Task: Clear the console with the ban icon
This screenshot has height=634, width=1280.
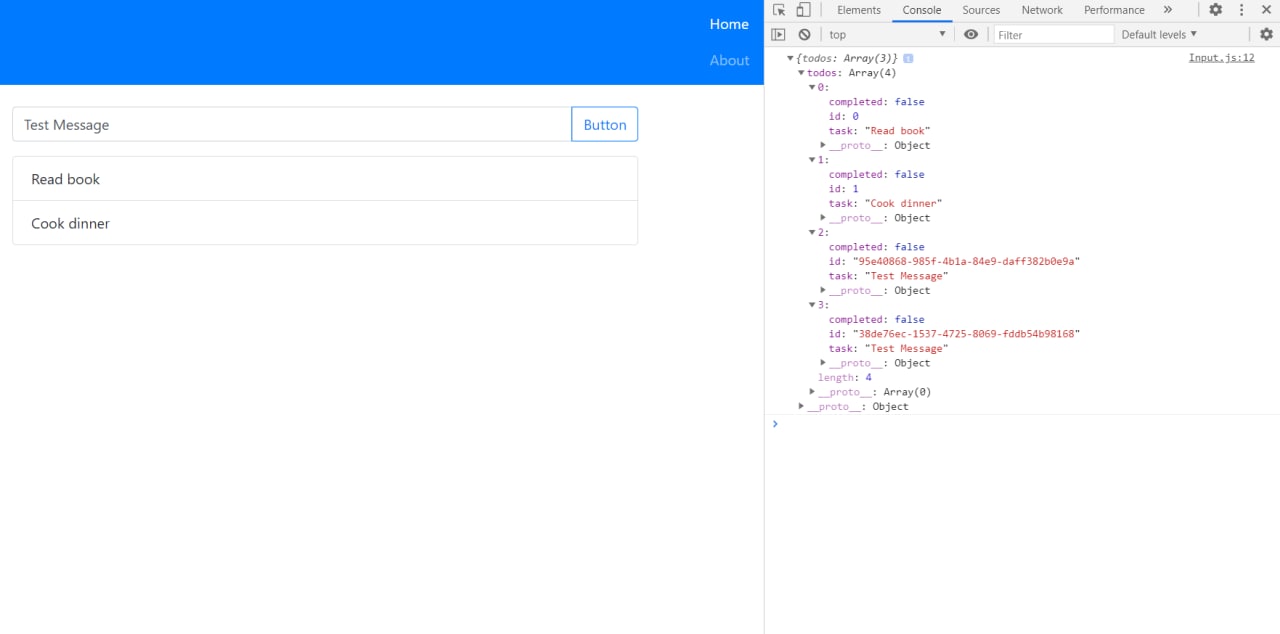Action: [x=804, y=34]
